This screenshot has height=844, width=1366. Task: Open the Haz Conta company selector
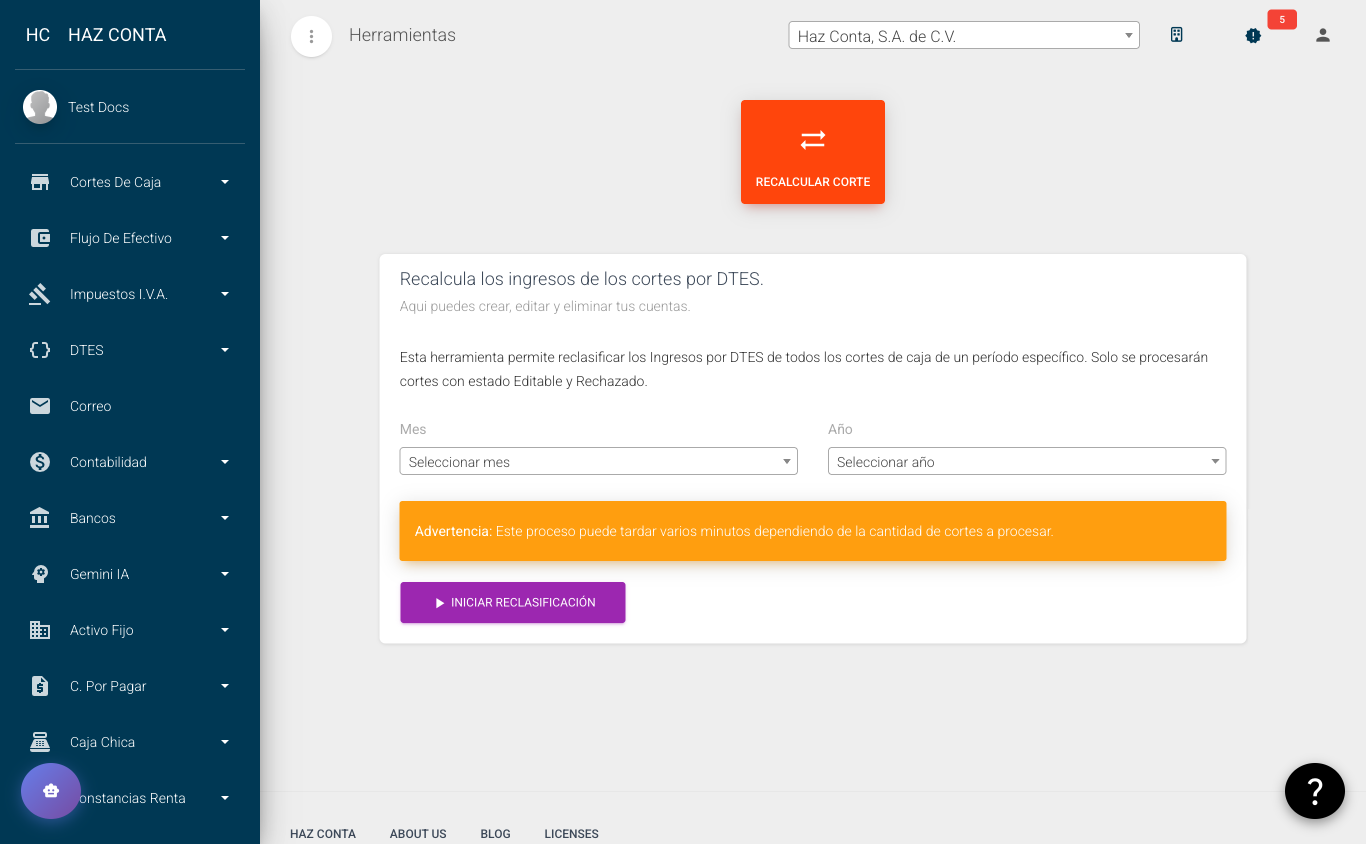coord(963,36)
